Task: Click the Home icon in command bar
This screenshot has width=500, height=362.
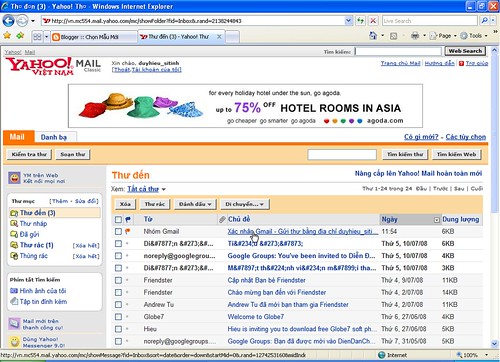Action: pyautogui.click(x=373, y=36)
